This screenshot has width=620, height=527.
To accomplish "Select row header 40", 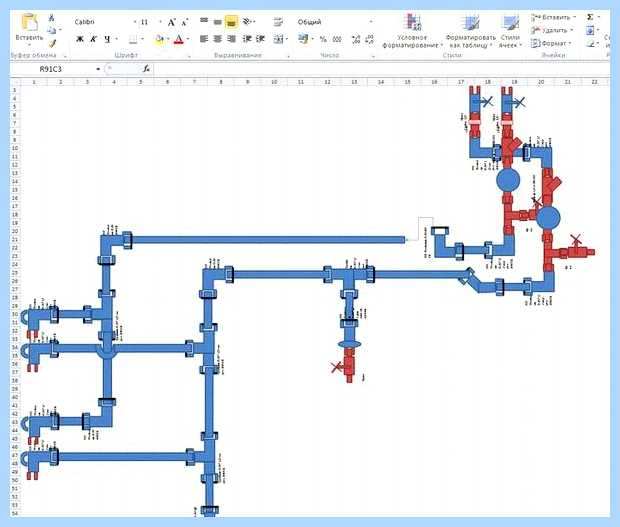I will (x=15, y=397).
